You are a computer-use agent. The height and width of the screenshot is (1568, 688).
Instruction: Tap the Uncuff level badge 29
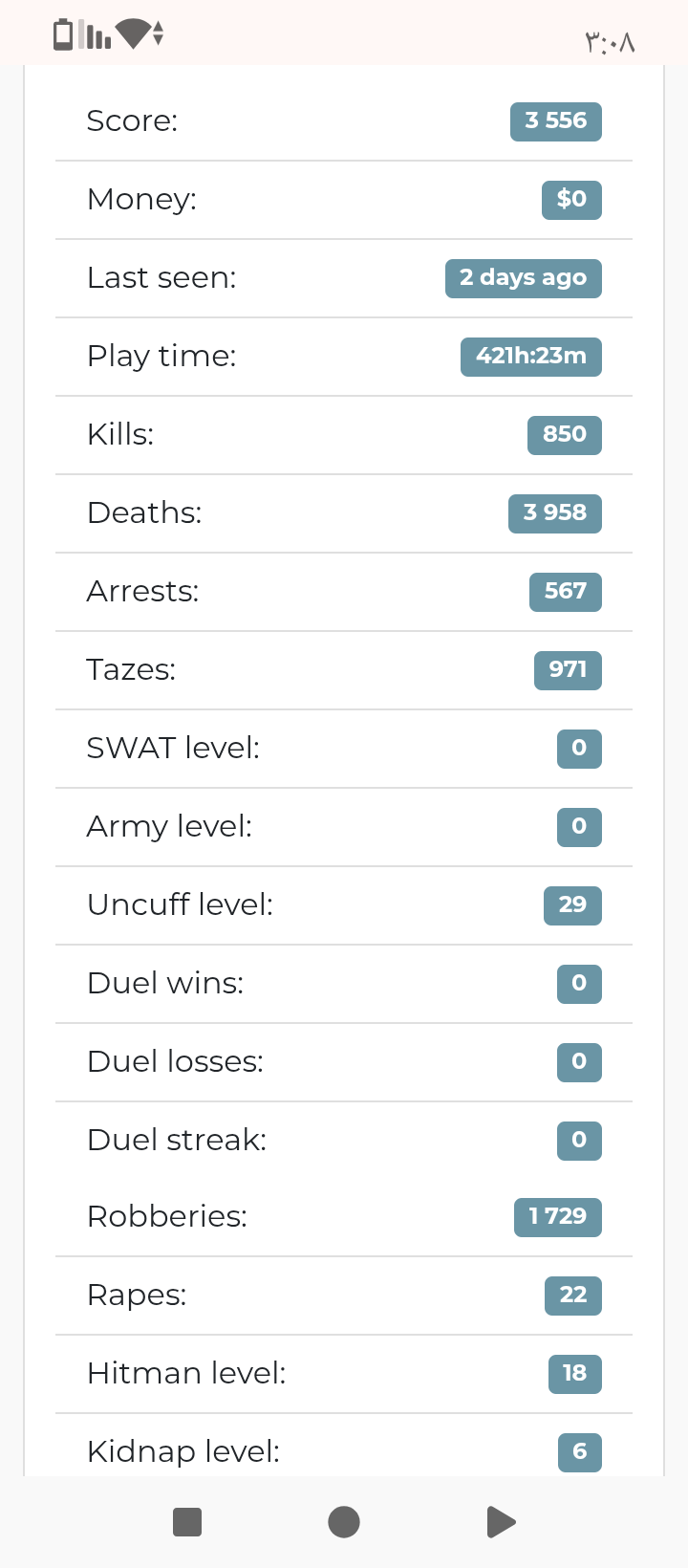[572, 905]
